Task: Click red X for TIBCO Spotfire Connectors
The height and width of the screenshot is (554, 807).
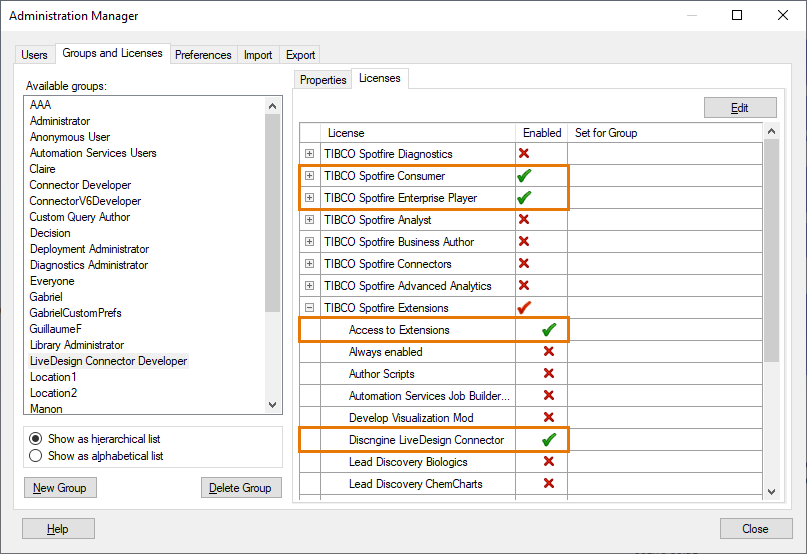Action: tap(524, 264)
